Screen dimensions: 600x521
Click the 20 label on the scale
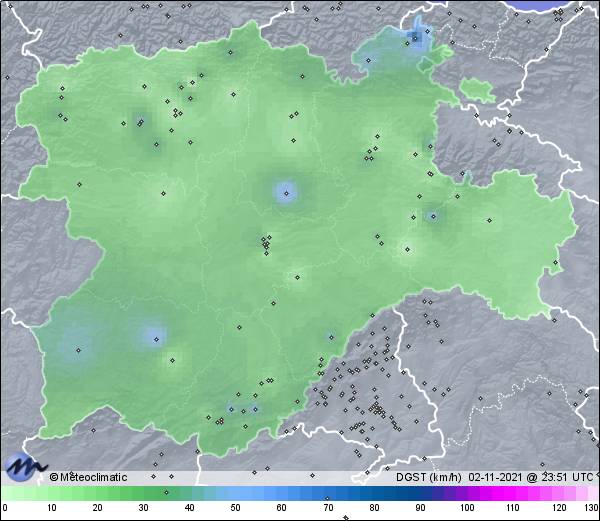click(x=98, y=508)
